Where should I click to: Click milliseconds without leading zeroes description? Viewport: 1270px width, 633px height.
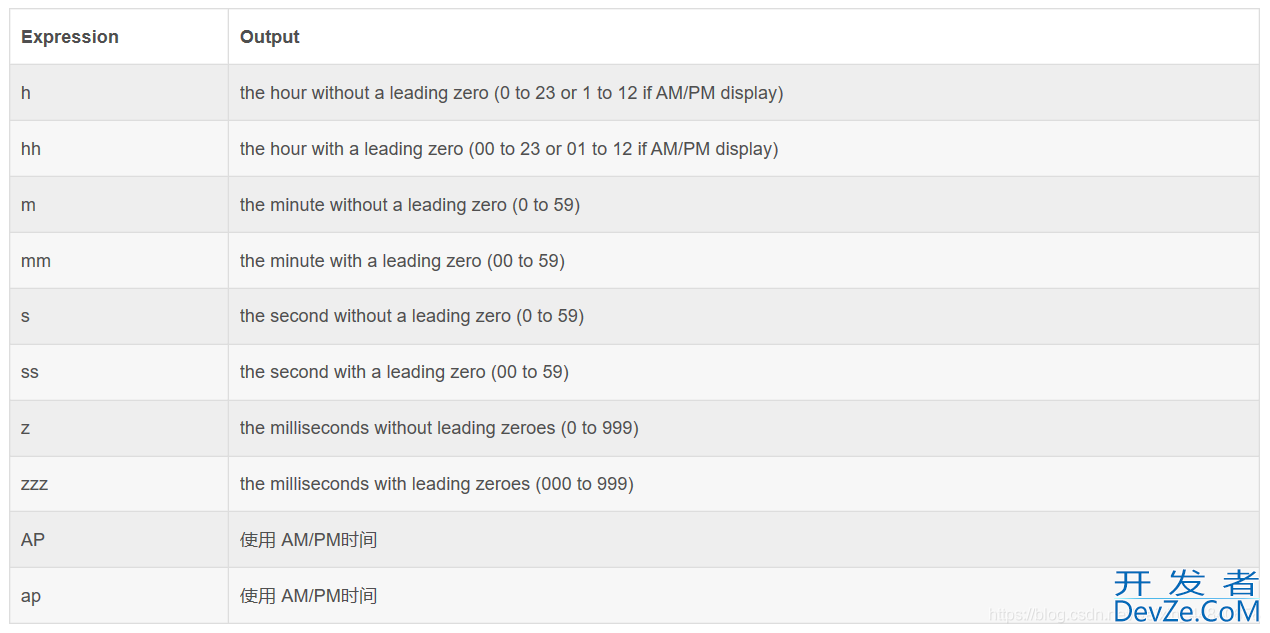439,428
